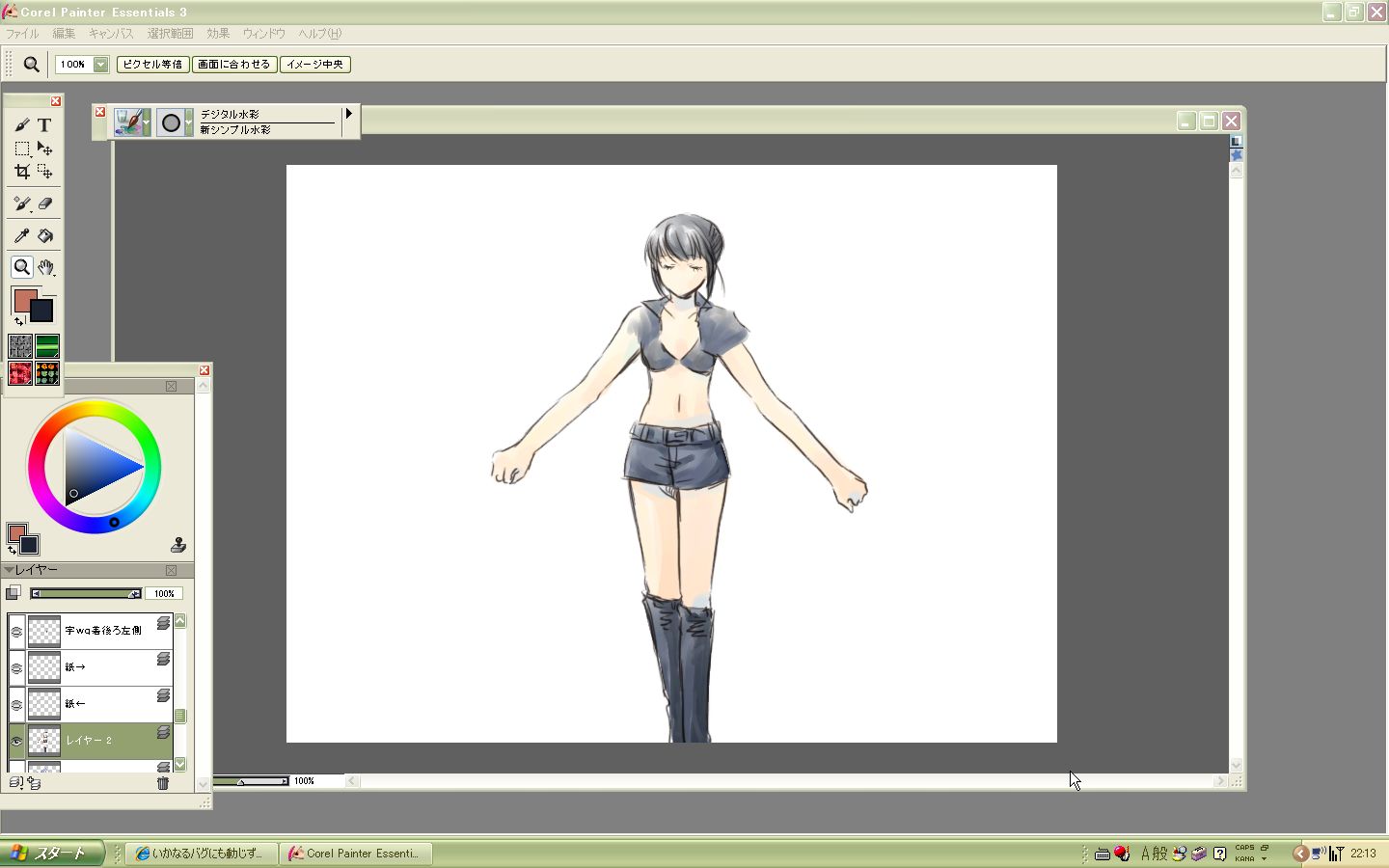Open the ウィンドウ menu

tap(263, 34)
